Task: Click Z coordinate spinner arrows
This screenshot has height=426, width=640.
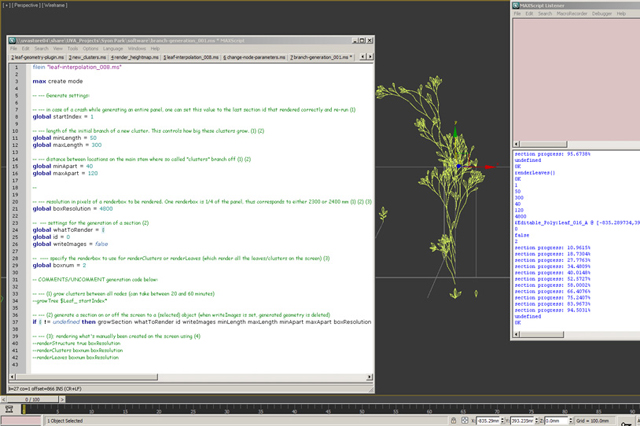Action: coord(571,421)
